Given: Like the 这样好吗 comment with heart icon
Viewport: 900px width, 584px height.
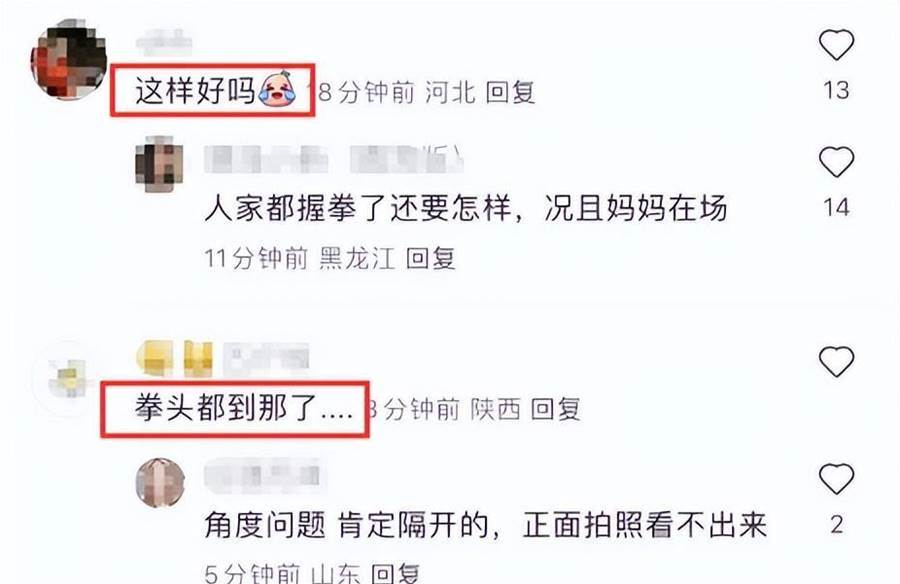Looking at the screenshot, I should pyautogui.click(x=836, y=44).
